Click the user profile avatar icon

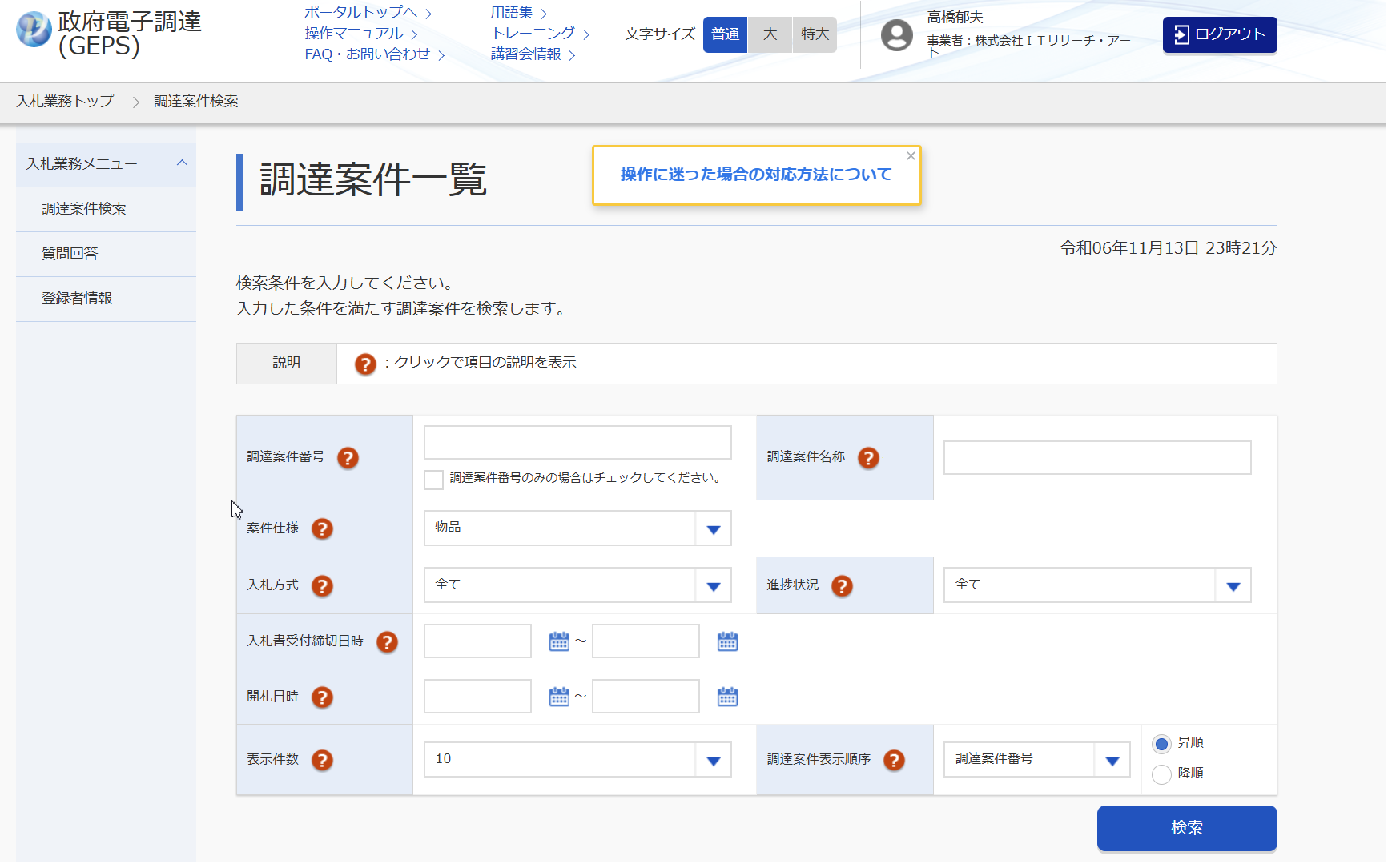(x=896, y=35)
